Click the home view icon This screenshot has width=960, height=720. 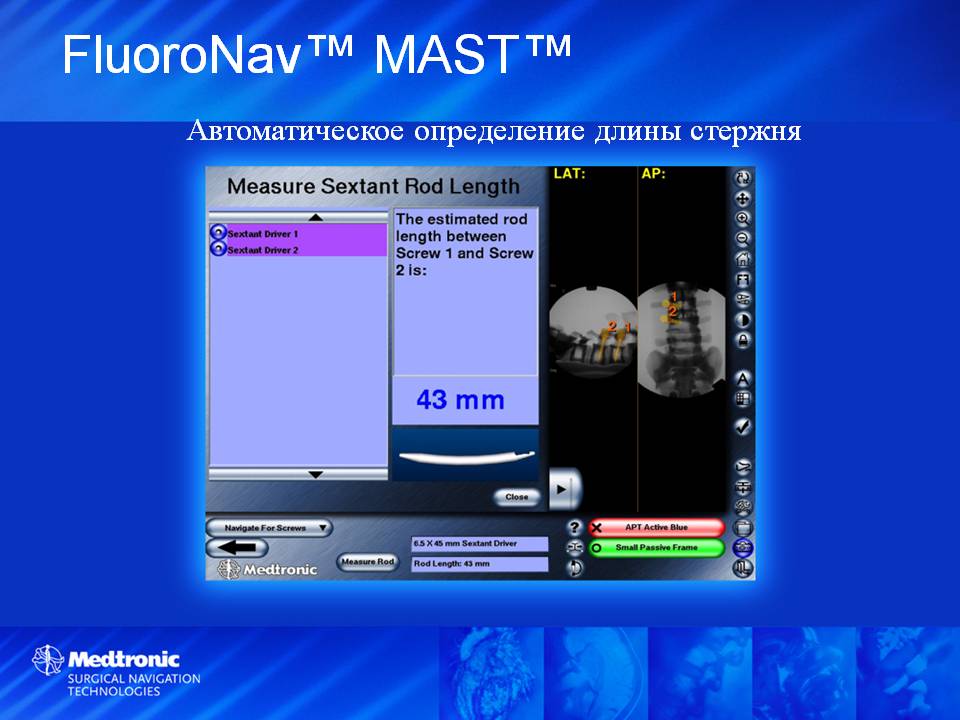click(743, 259)
